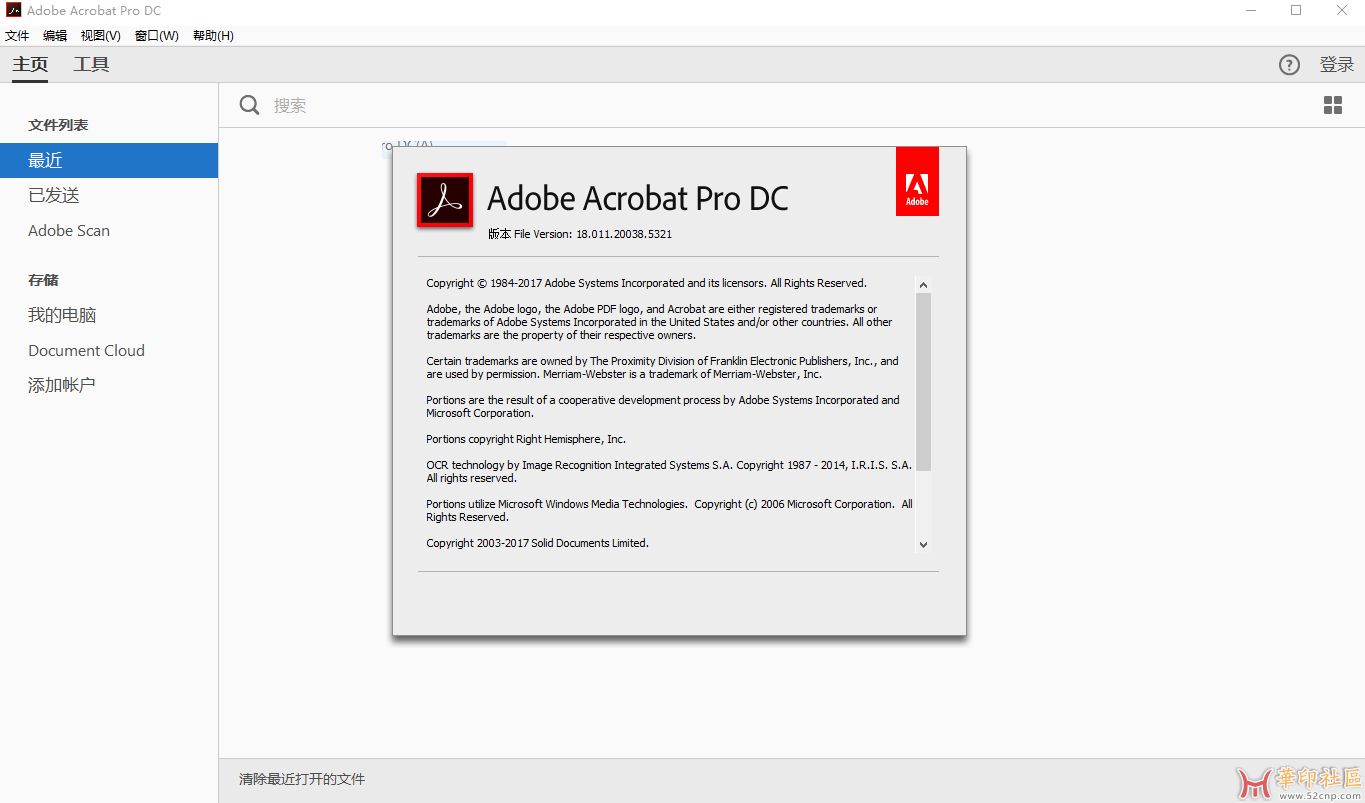Maximize the Acrobat window
Viewport: 1365px width, 803px height.
pyautogui.click(x=1296, y=11)
